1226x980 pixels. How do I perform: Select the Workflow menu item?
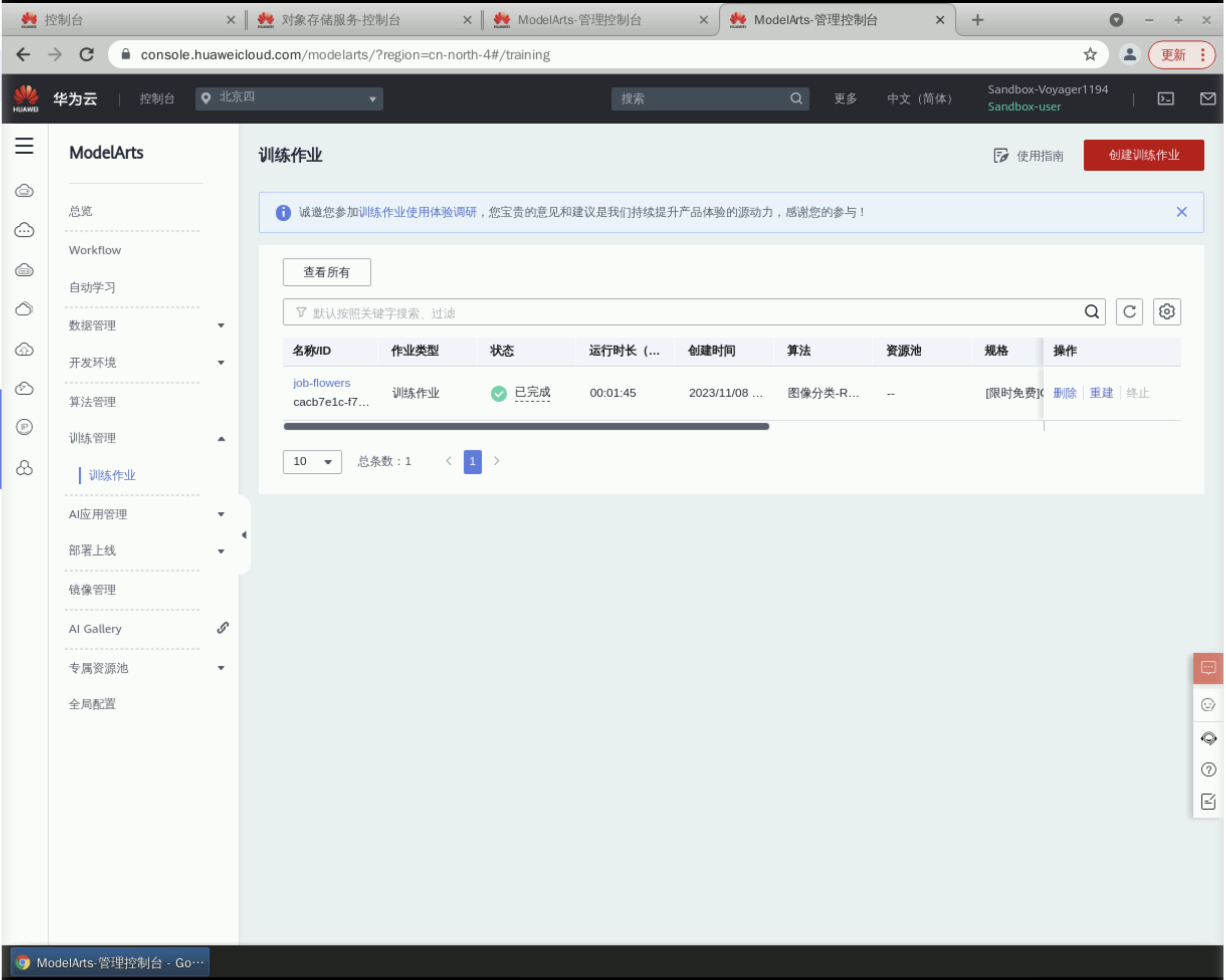(95, 250)
